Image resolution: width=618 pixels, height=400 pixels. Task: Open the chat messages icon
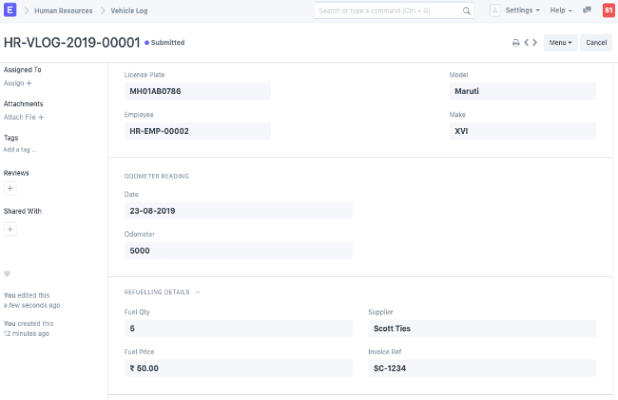pyautogui.click(x=587, y=11)
